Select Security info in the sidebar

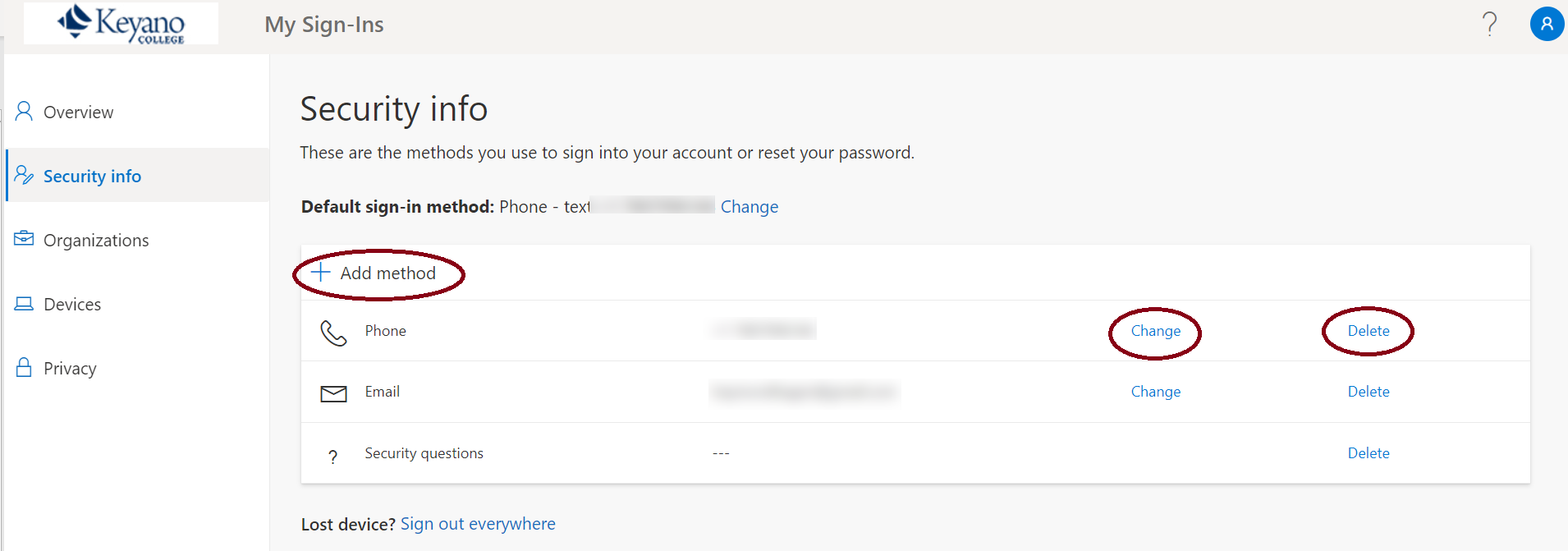[x=92, y=177]
